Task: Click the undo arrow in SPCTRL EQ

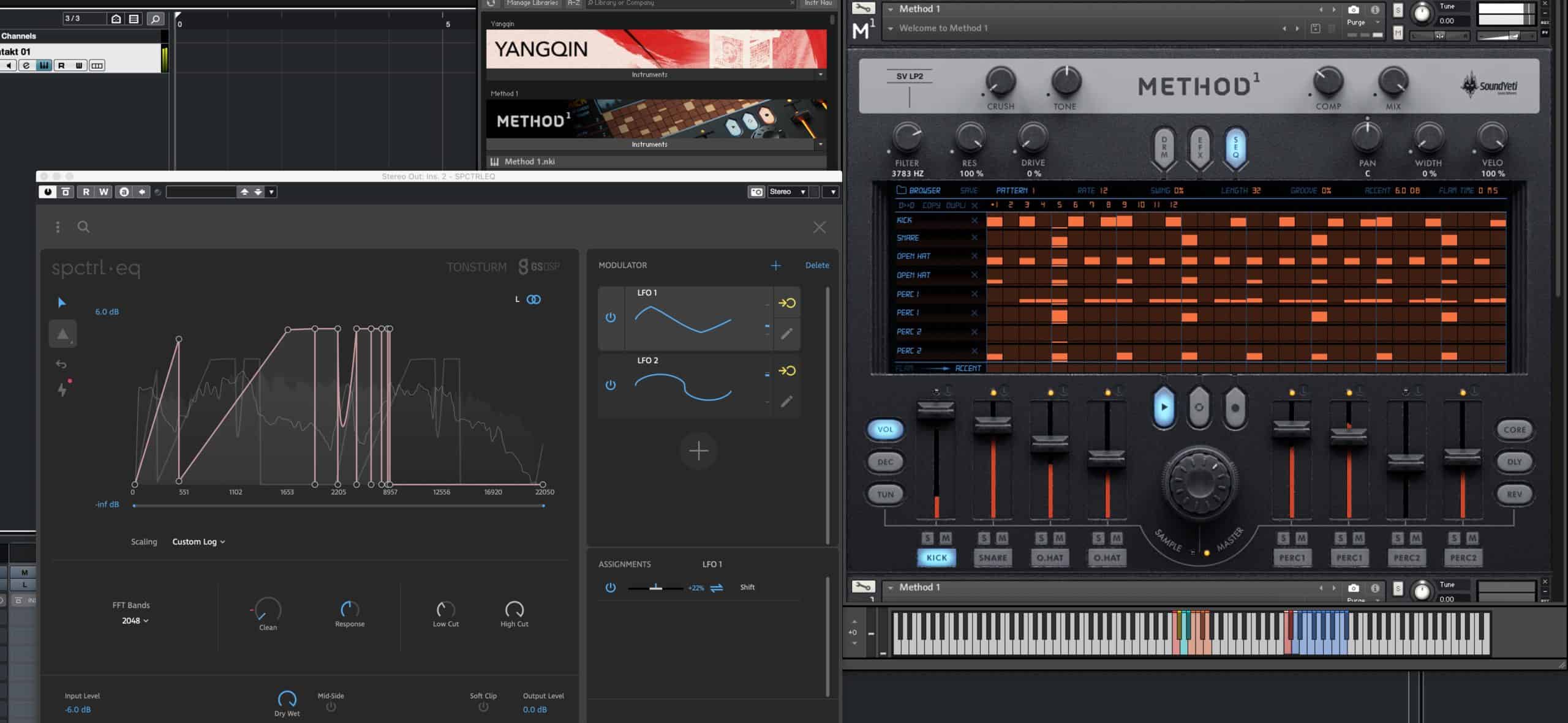Action: coord(61,364)
